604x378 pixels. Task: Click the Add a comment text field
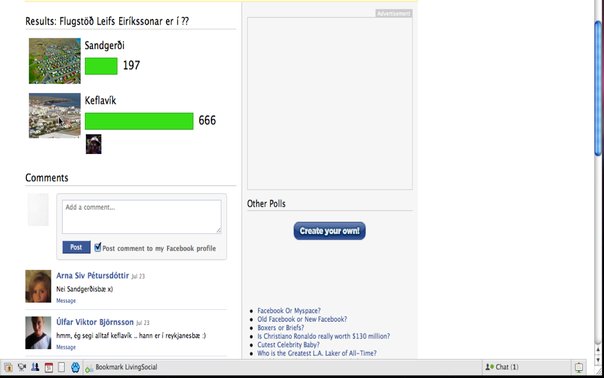coord(142,217)
